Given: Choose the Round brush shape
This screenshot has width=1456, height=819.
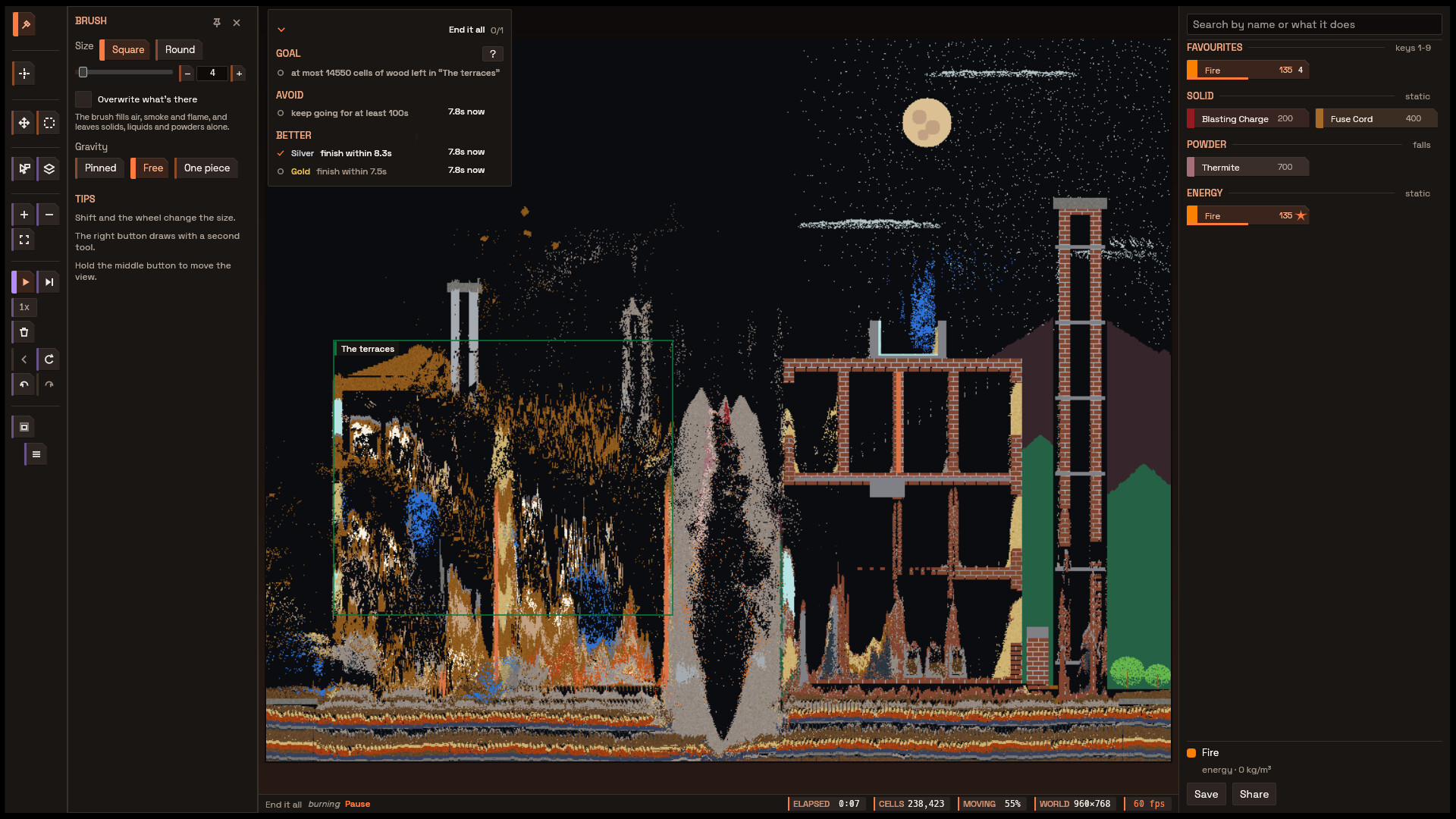Looking at the screenshot, I should point(179,49).
